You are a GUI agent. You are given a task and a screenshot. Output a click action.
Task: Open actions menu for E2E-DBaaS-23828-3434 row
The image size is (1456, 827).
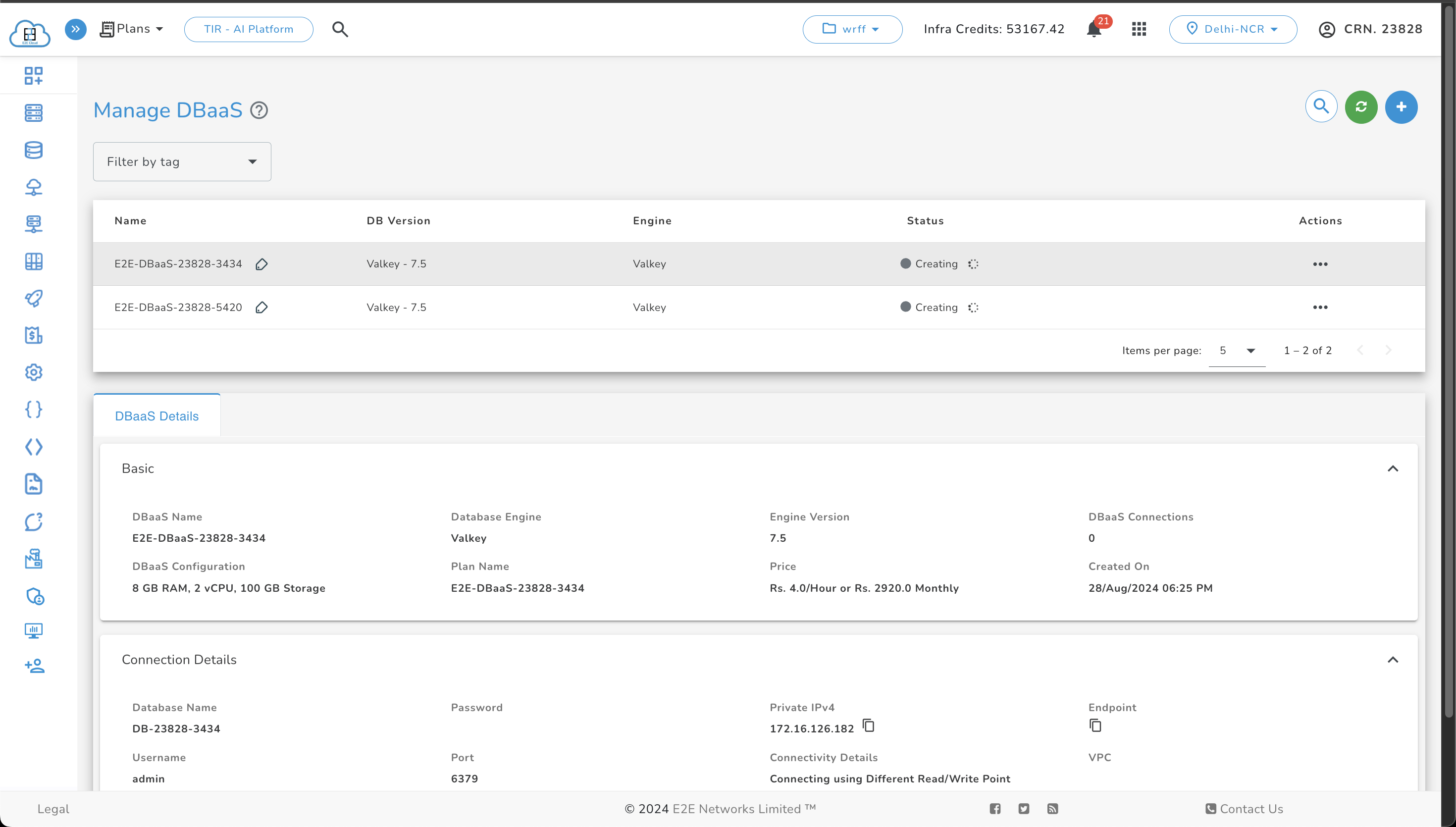(1320, 264)
